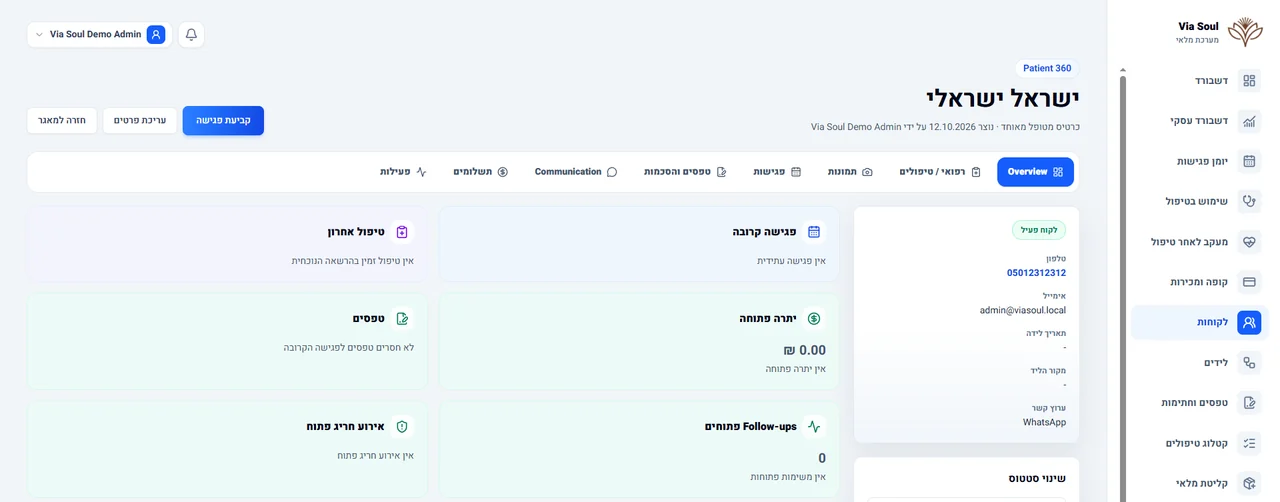Click the WhatsApp contact channel value

tap(1044, 423)
